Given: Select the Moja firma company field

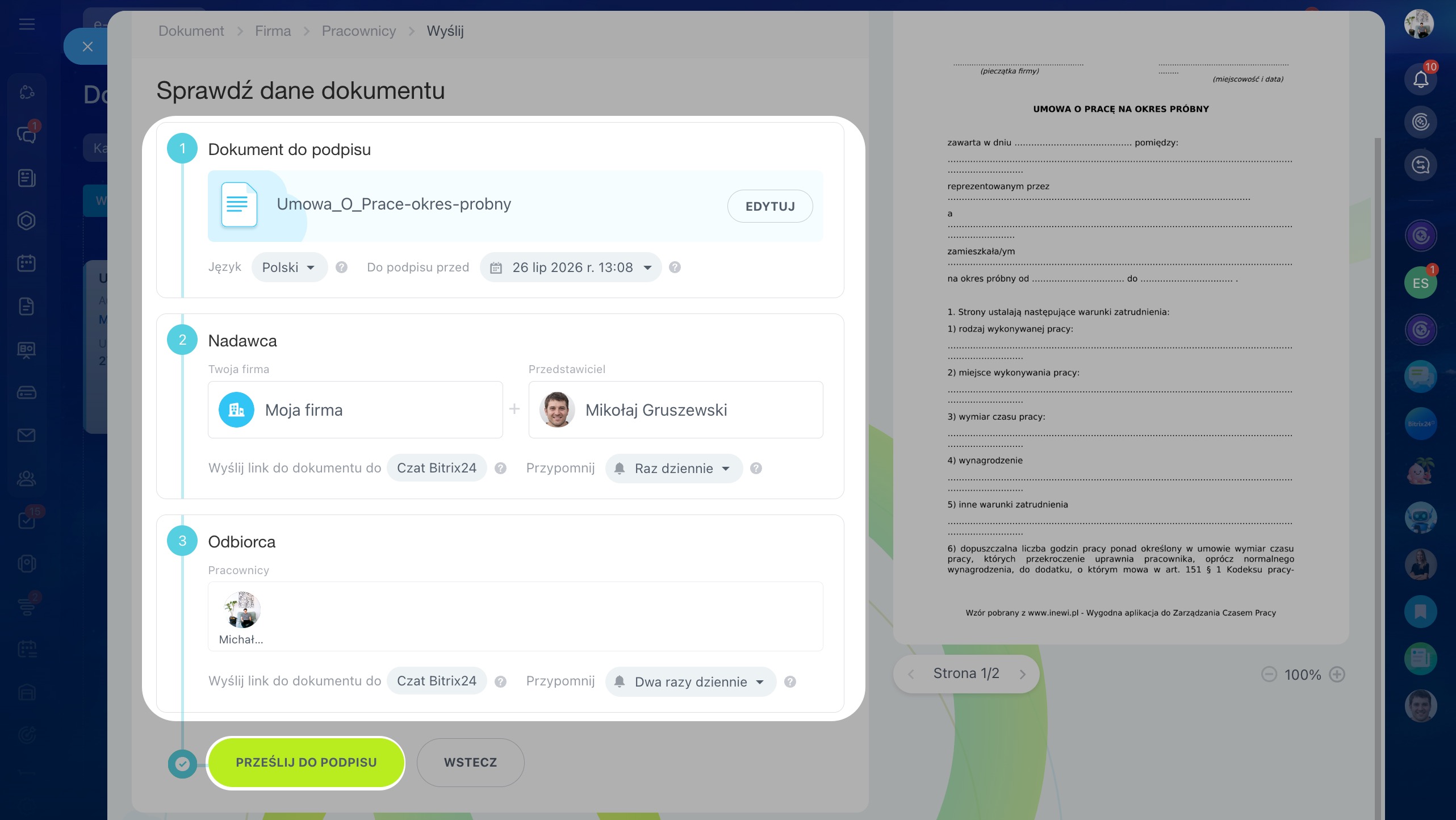Looking at the screenshot, I should (x=355, y=410).
